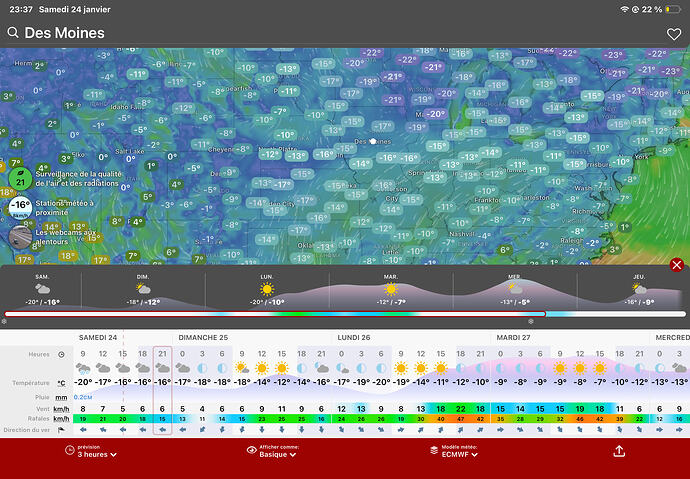Open Modèle météo ECMWF dropdown

[453, 451]
